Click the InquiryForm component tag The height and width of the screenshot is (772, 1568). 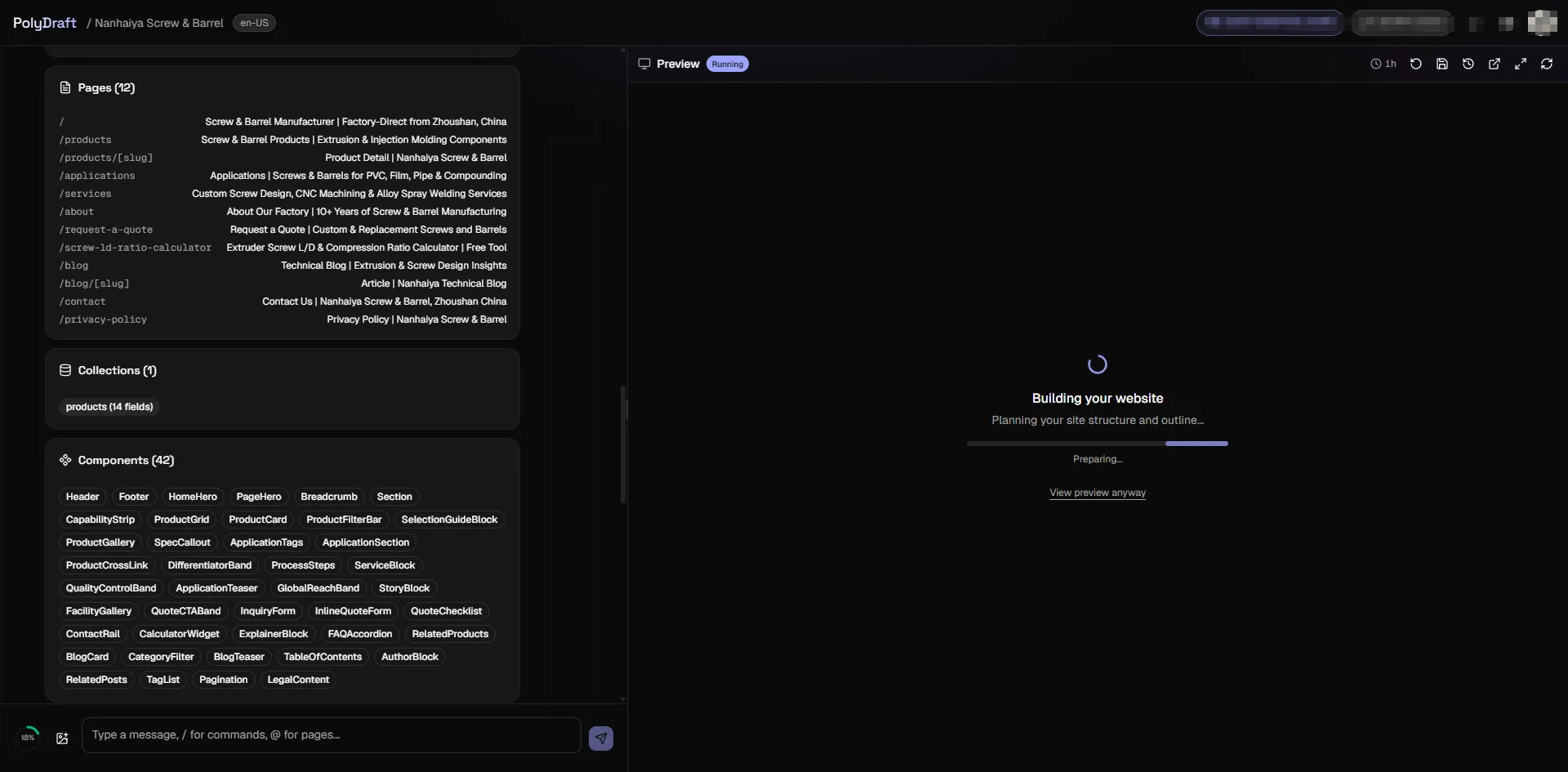[268, 611]
